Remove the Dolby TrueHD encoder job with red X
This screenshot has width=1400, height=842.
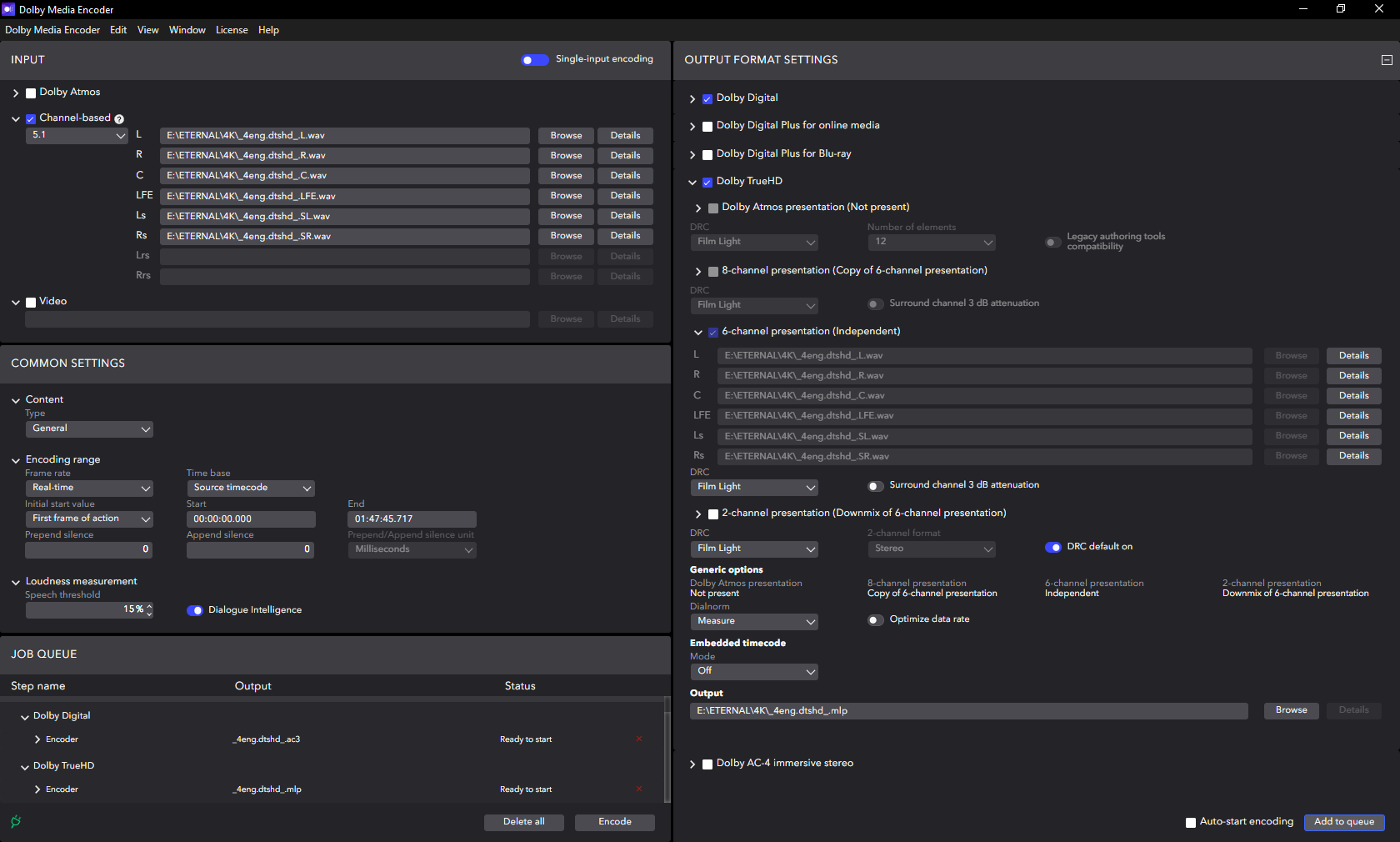point(639,789)
